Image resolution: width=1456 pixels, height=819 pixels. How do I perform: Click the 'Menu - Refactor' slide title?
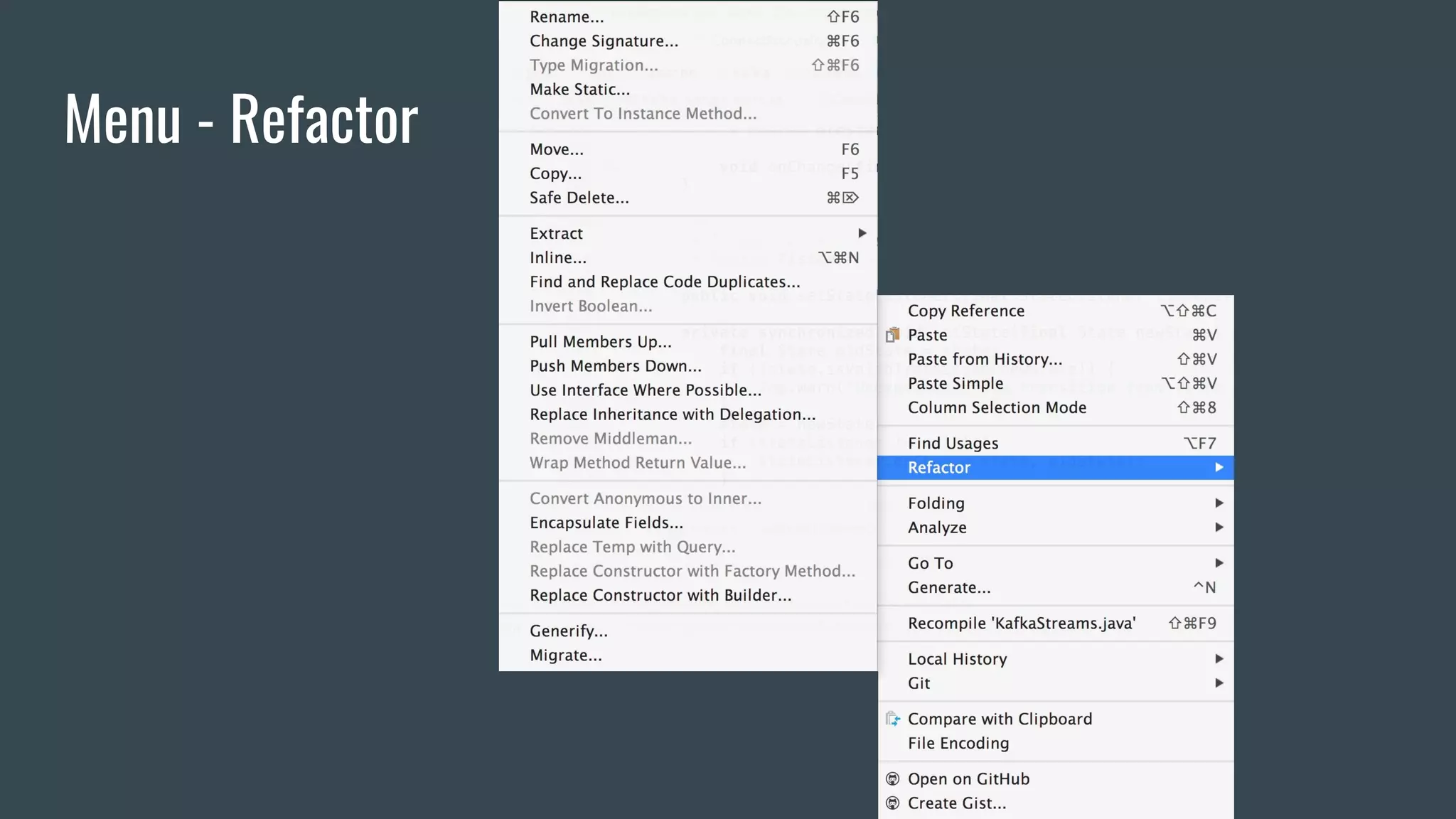242,118
